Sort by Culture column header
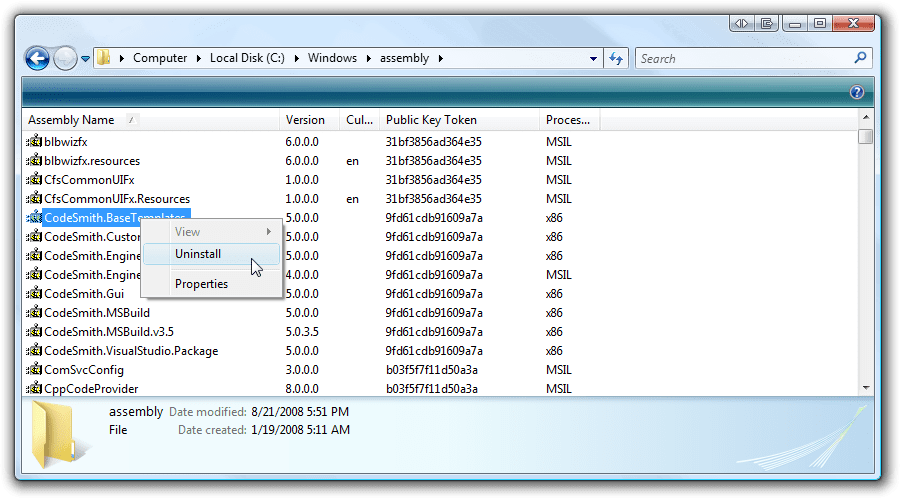900x499 pixels. tap(359, 120)
